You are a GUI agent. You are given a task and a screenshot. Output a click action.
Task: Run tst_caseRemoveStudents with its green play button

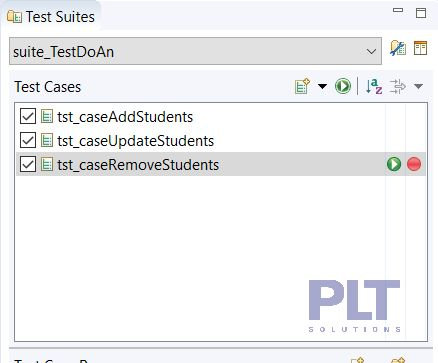point(394,164)
